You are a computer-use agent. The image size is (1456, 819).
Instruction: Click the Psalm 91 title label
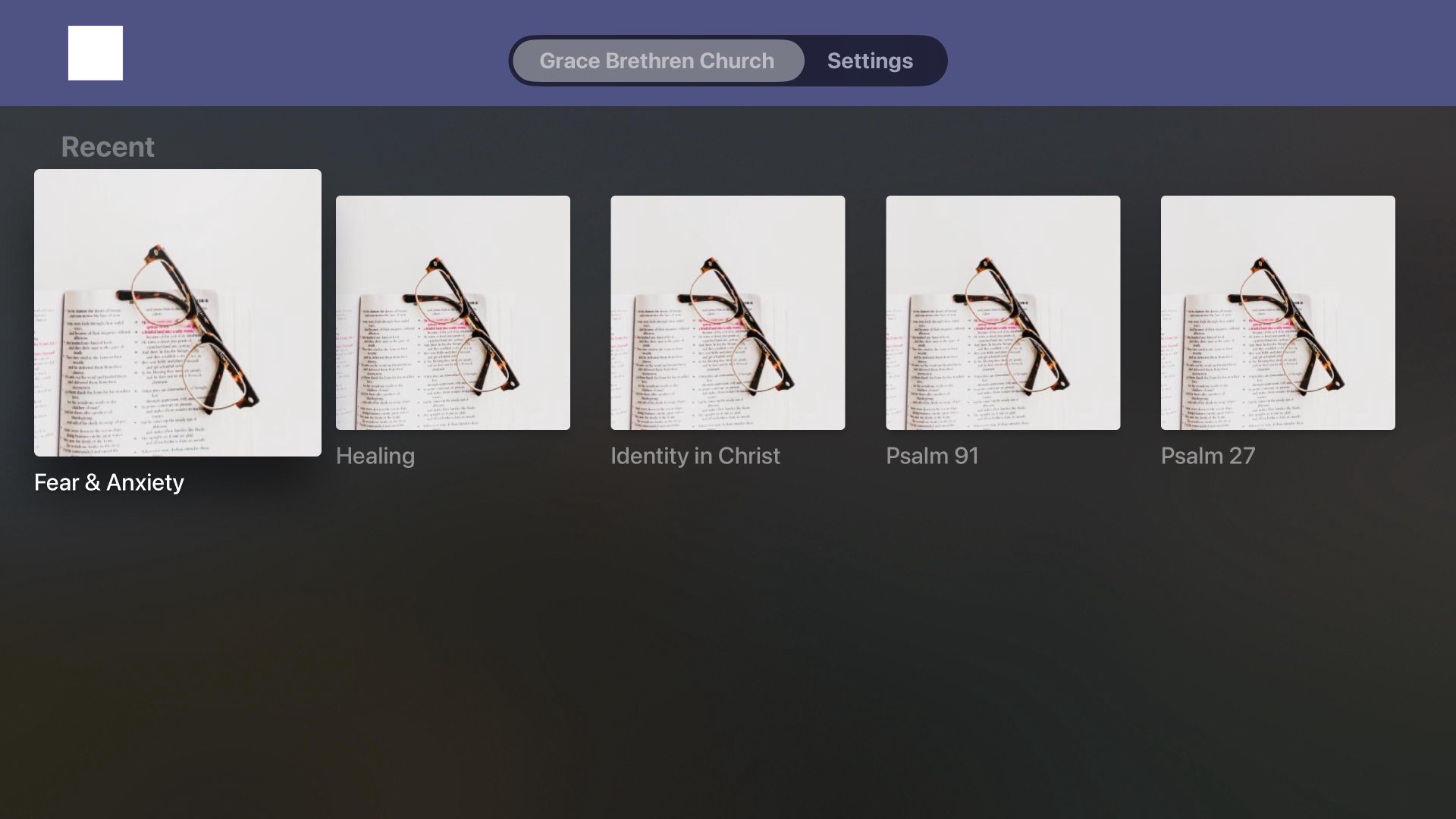(932, 456)
